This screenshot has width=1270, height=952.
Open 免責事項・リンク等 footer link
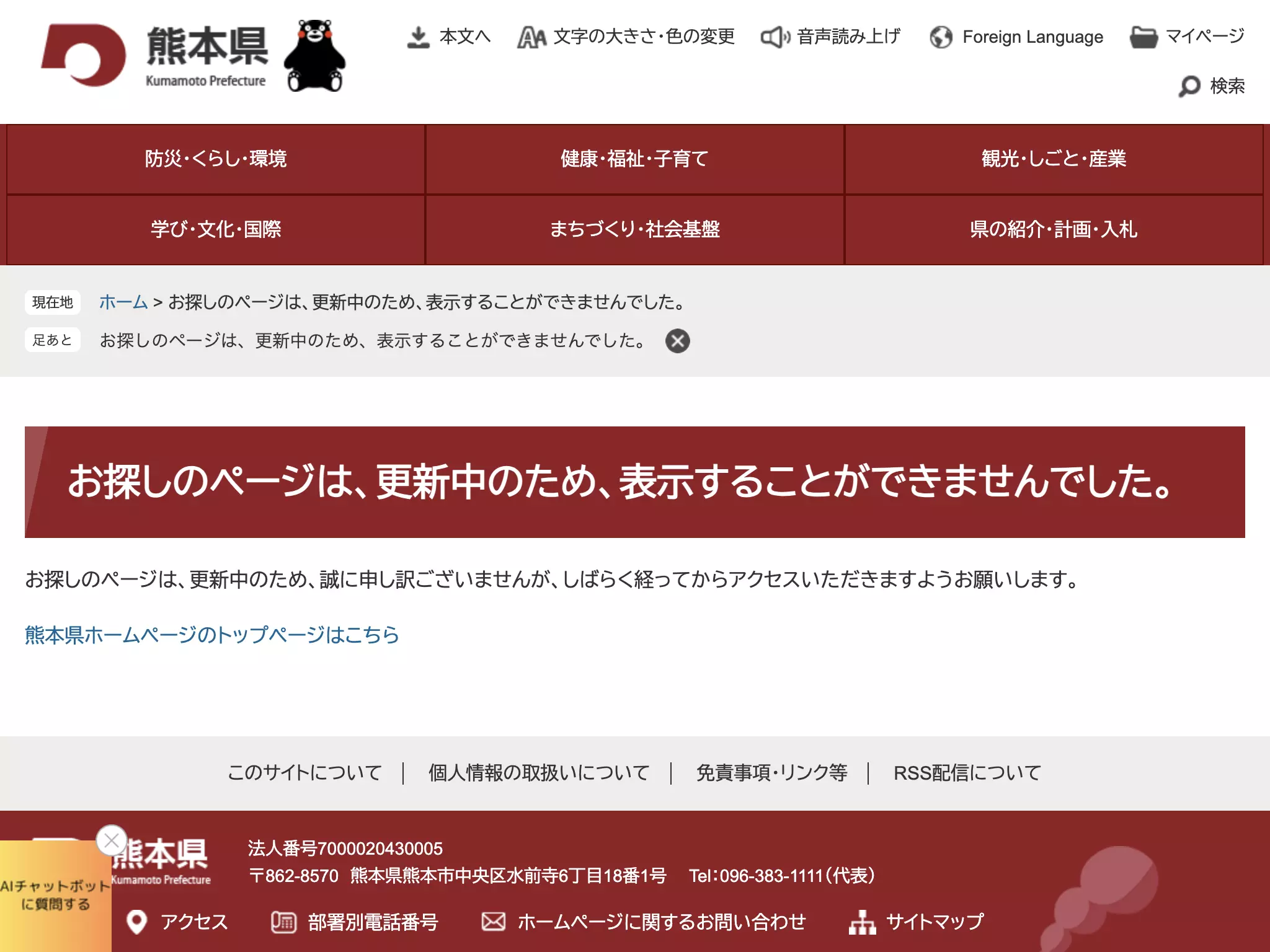pyautogui.click(x=771, y=773)
